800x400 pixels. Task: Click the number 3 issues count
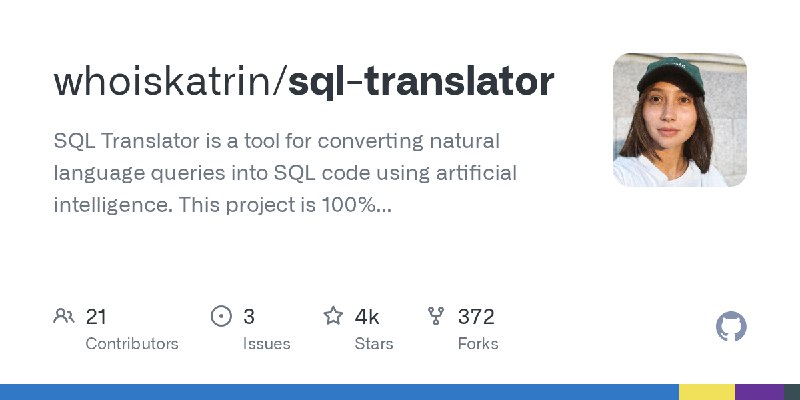pyautogui.click(x=248, y=317)
